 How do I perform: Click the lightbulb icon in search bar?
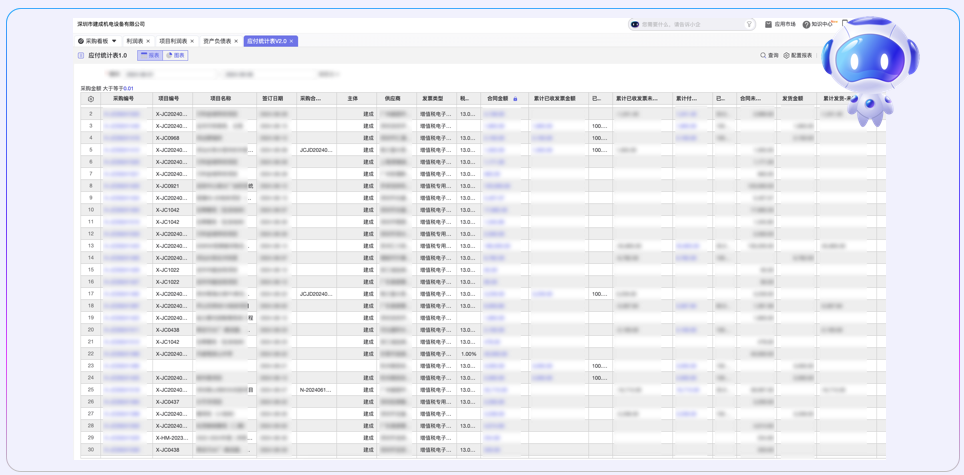(x=749, y=24)
